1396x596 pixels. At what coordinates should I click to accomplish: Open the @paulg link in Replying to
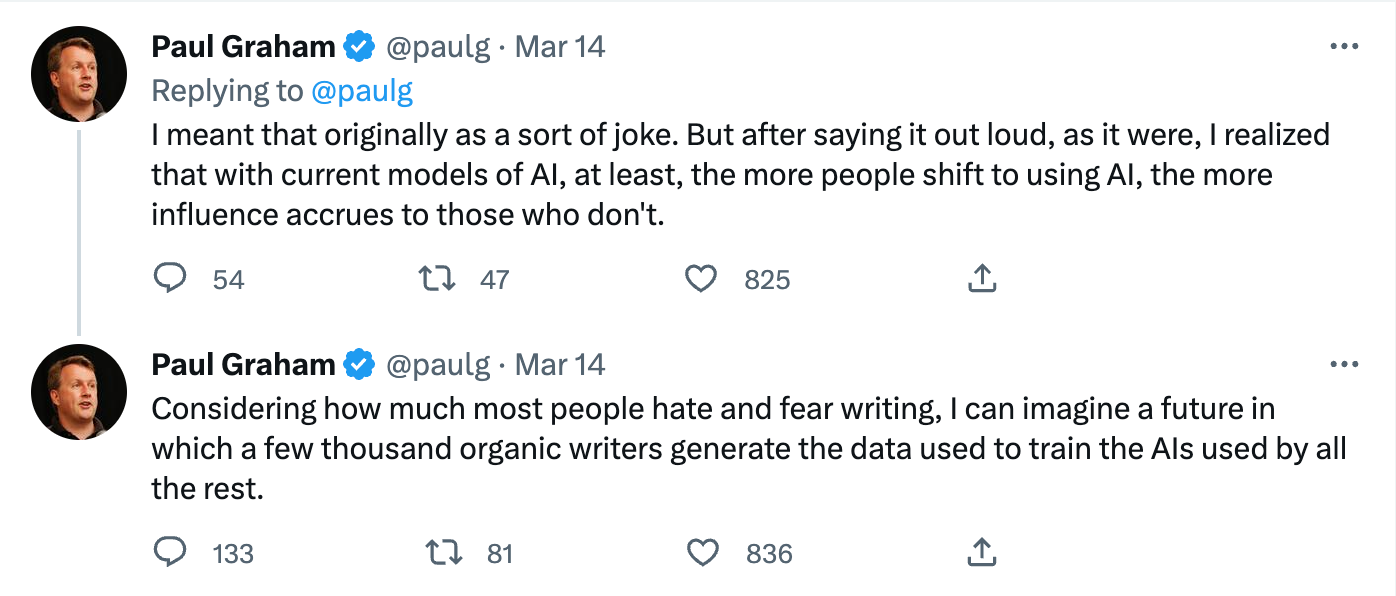(x=362, y=91)
